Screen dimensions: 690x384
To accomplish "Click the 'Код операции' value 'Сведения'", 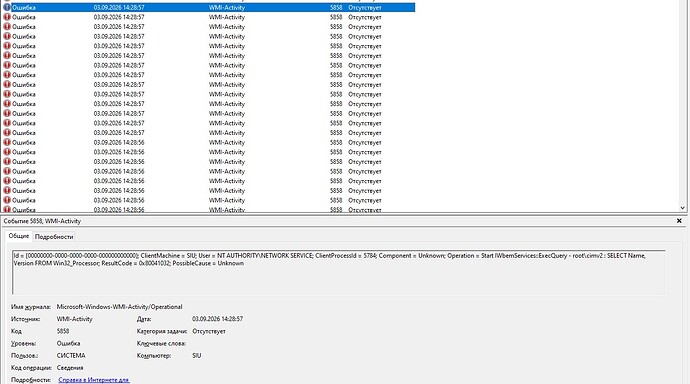I will (70, 368).
